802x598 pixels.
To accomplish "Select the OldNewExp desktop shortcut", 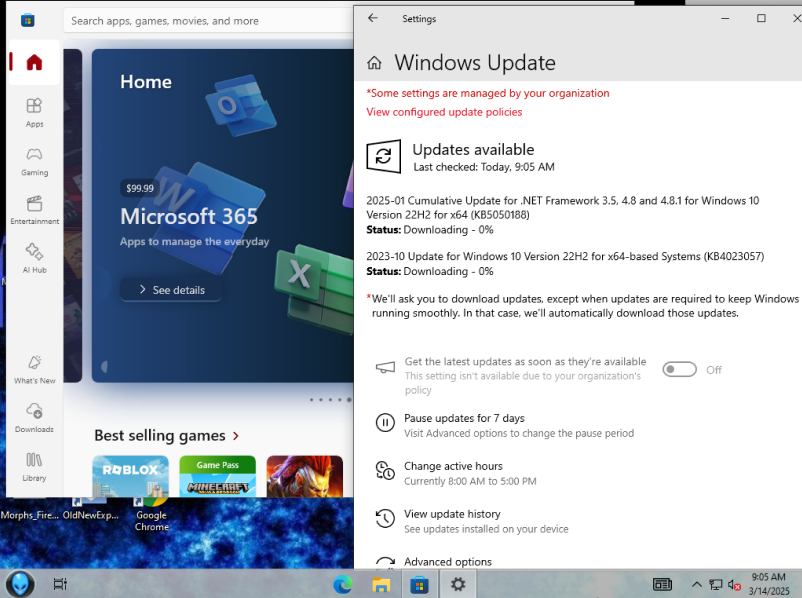I will [x=91, y=510].
